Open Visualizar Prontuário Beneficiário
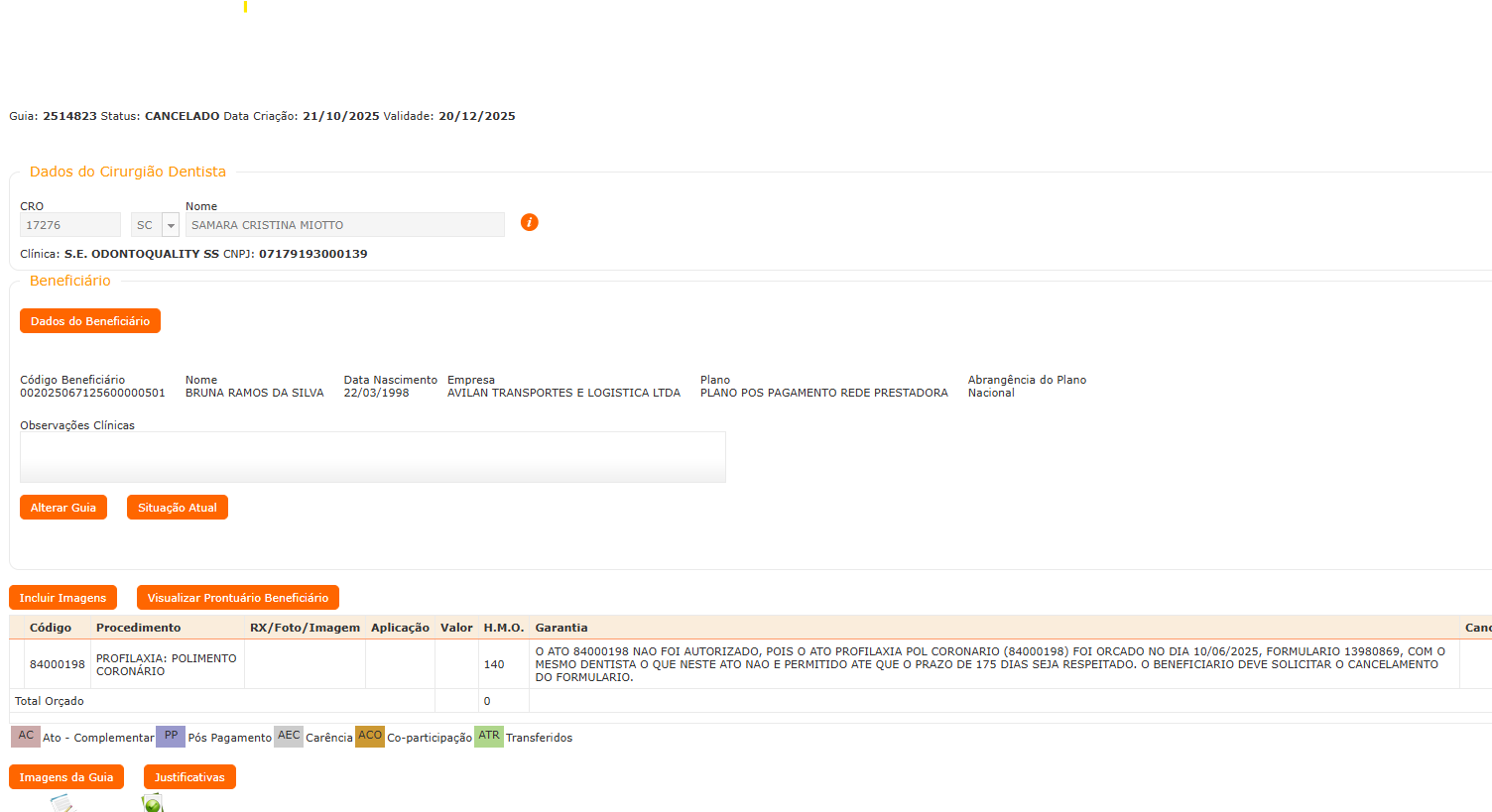1492x812 pixels. (237, 598)
